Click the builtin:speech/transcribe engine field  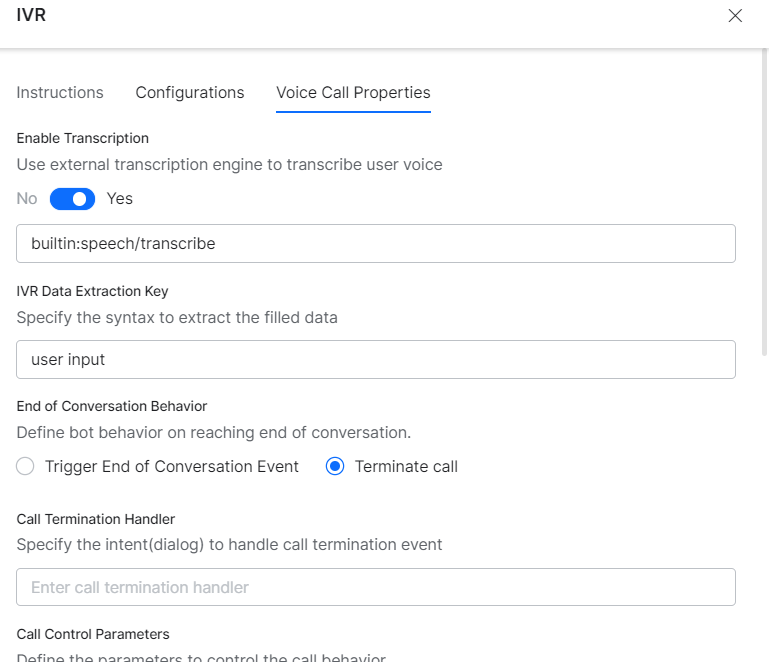(376, 243)
